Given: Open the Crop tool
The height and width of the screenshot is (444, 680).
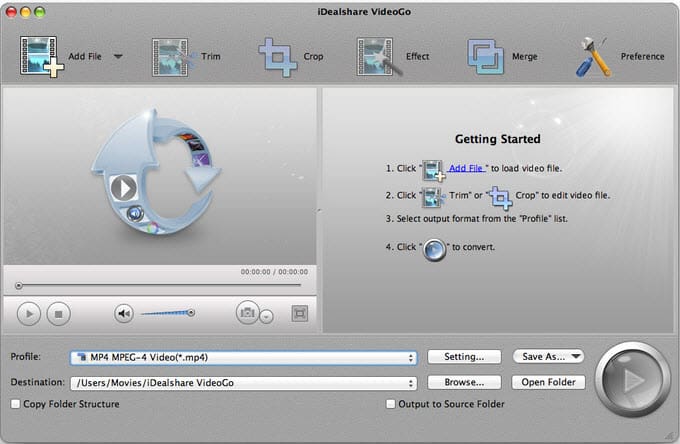Looking at the screenshot, I should [x=291, y=57].
